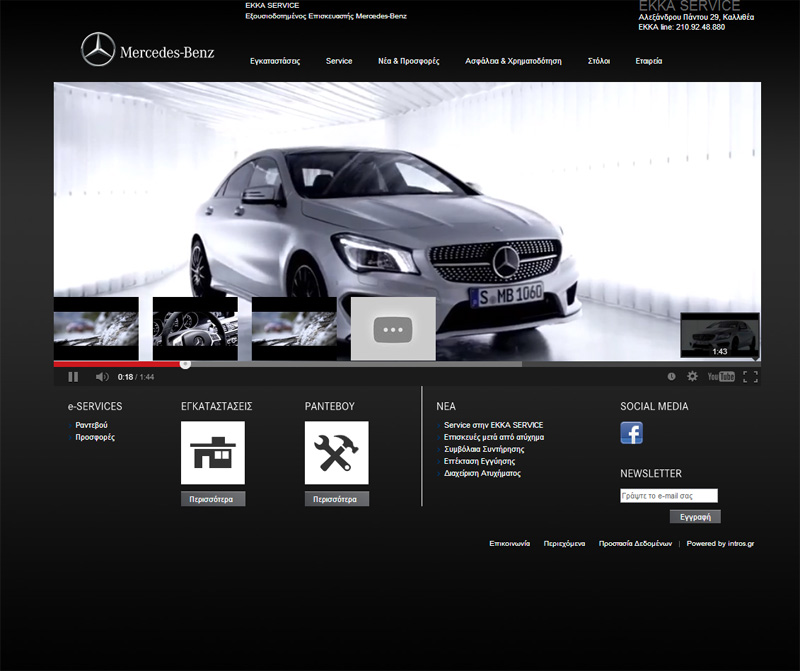The width and height of the screenshot is (800, 671).
Task: Open the Facebook social media icon
Action: pyautogui.click(x=631, y=433)
